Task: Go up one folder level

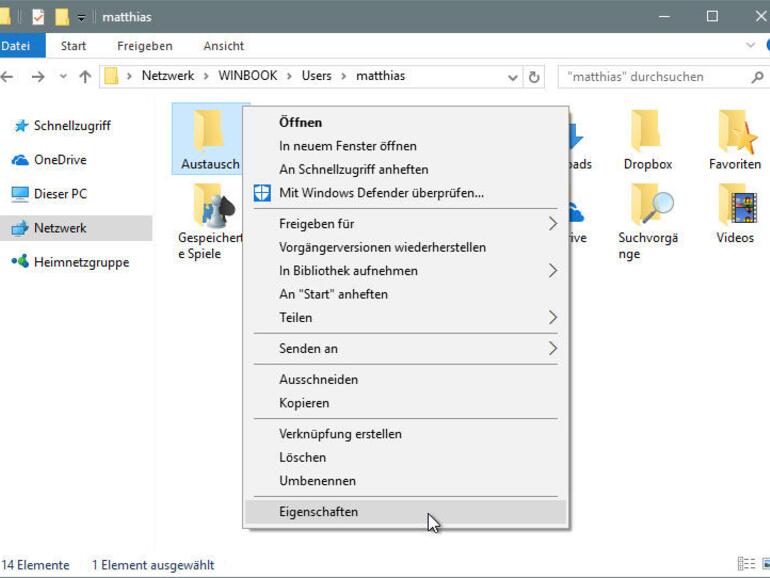Action: (x=85, y=77)
